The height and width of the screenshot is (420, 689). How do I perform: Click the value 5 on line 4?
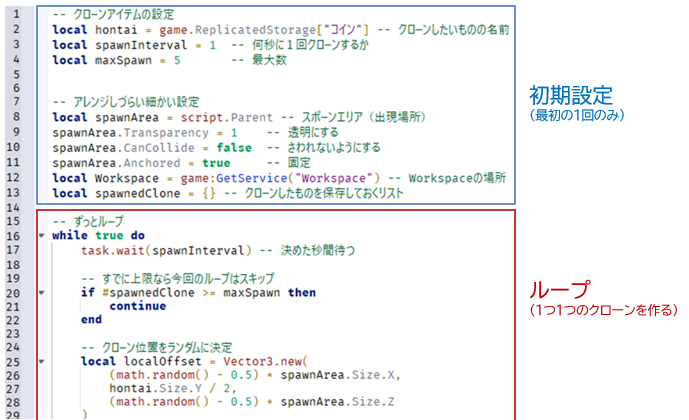pyautogui.click(x=177, y=60)
